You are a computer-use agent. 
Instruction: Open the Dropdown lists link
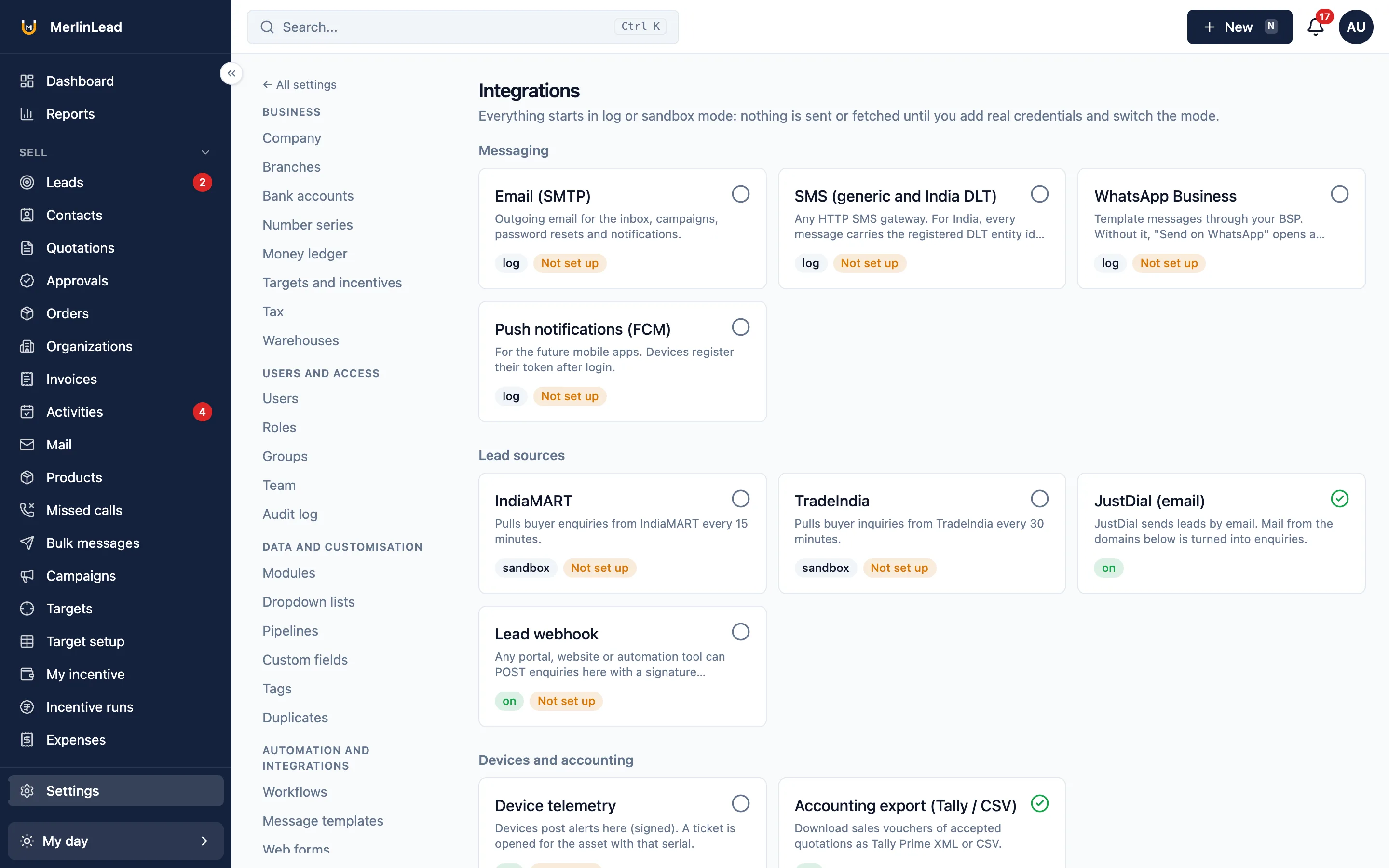[x=308, y=602]
